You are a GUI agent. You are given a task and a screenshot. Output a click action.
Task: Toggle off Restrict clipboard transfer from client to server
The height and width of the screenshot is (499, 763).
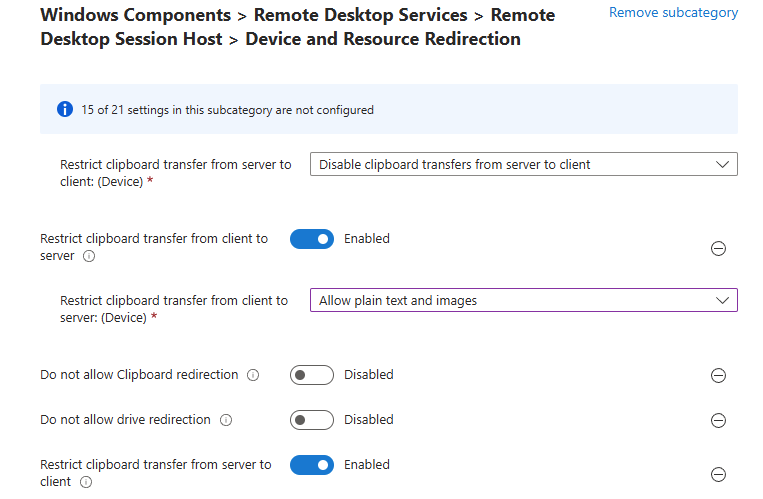[311, 239]
